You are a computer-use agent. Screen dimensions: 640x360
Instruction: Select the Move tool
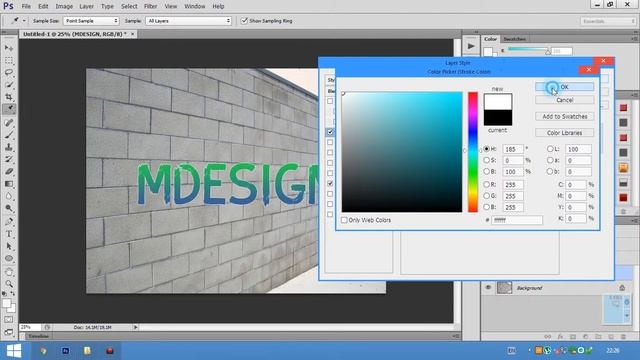[9, 48]
